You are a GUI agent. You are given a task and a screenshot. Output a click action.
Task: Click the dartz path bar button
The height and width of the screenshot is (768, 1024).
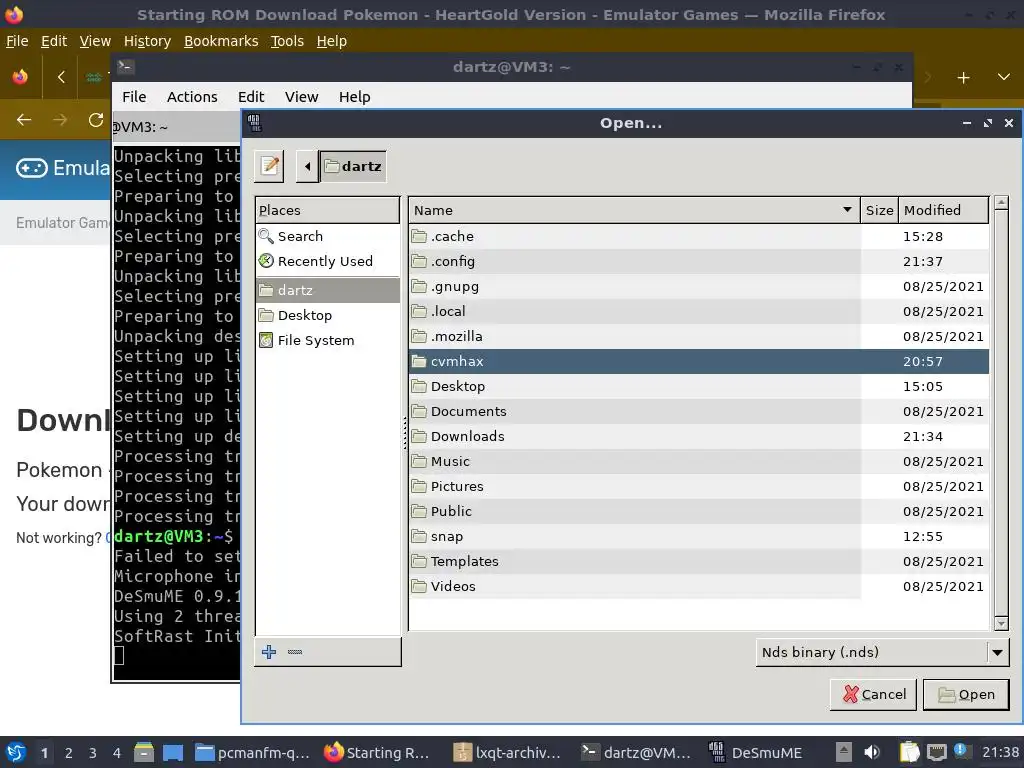[x=353, y=166]
